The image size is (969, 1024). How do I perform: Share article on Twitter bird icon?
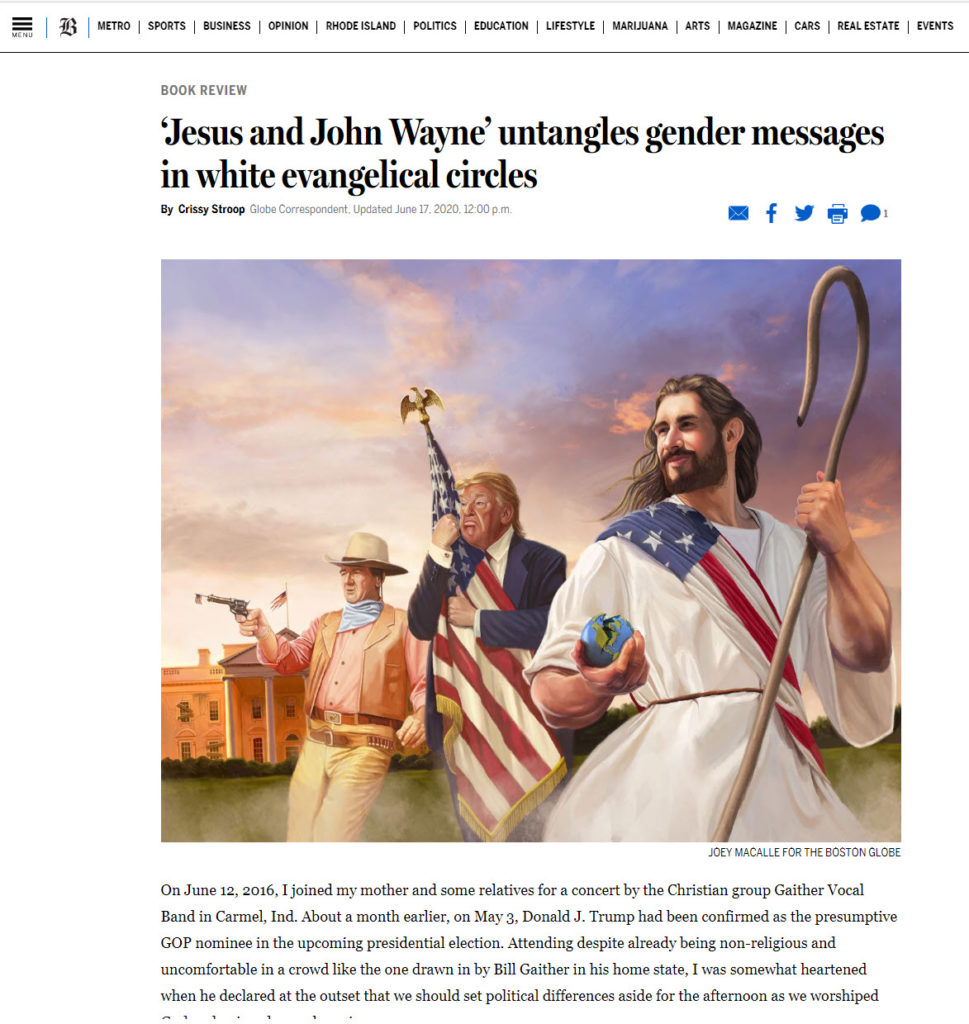tap(804, 213)
